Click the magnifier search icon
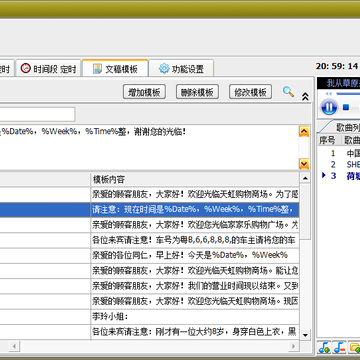The image size is (360, 360). point(288,91)
